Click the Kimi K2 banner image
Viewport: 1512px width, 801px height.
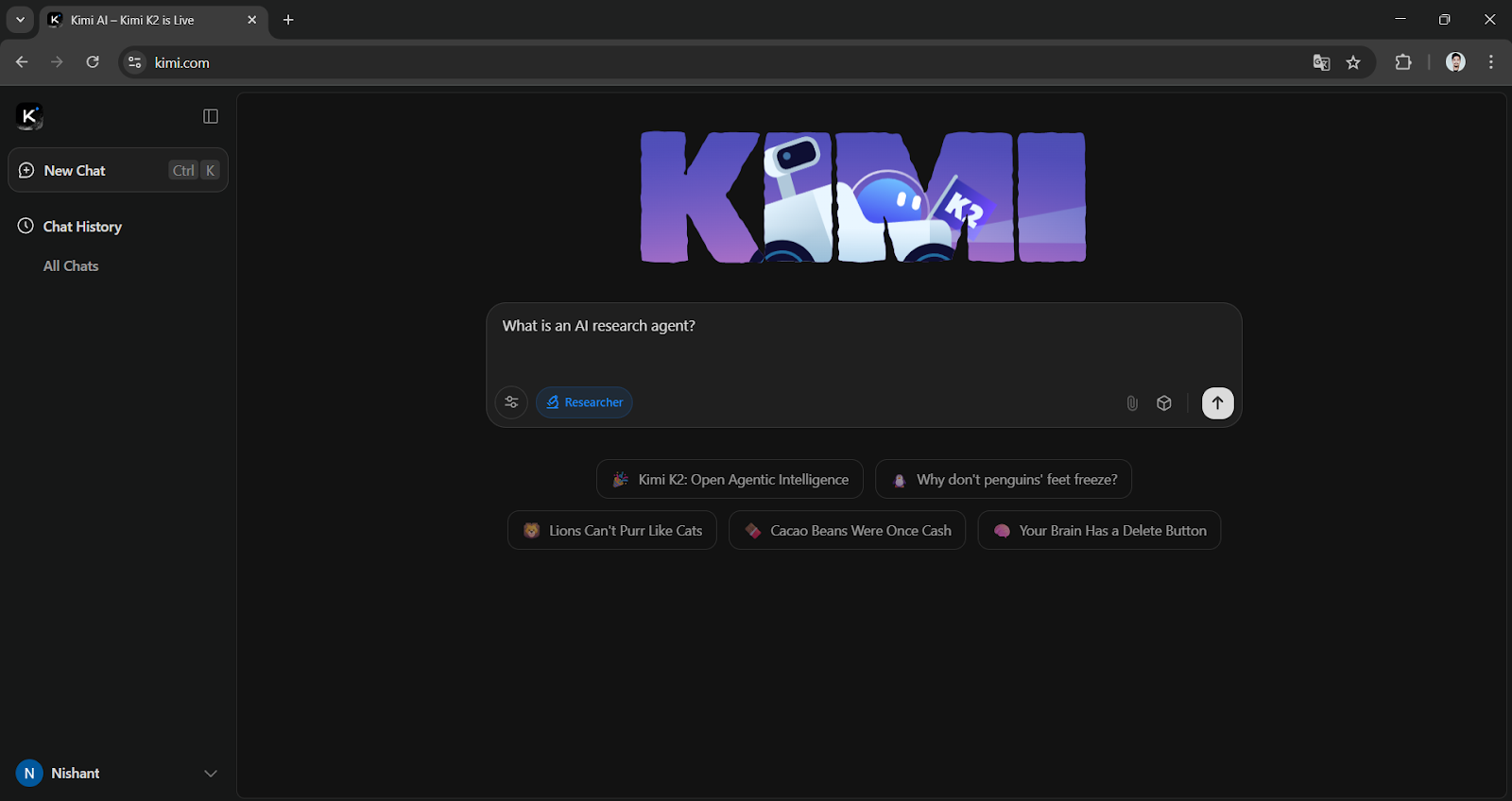pos(863,196)
